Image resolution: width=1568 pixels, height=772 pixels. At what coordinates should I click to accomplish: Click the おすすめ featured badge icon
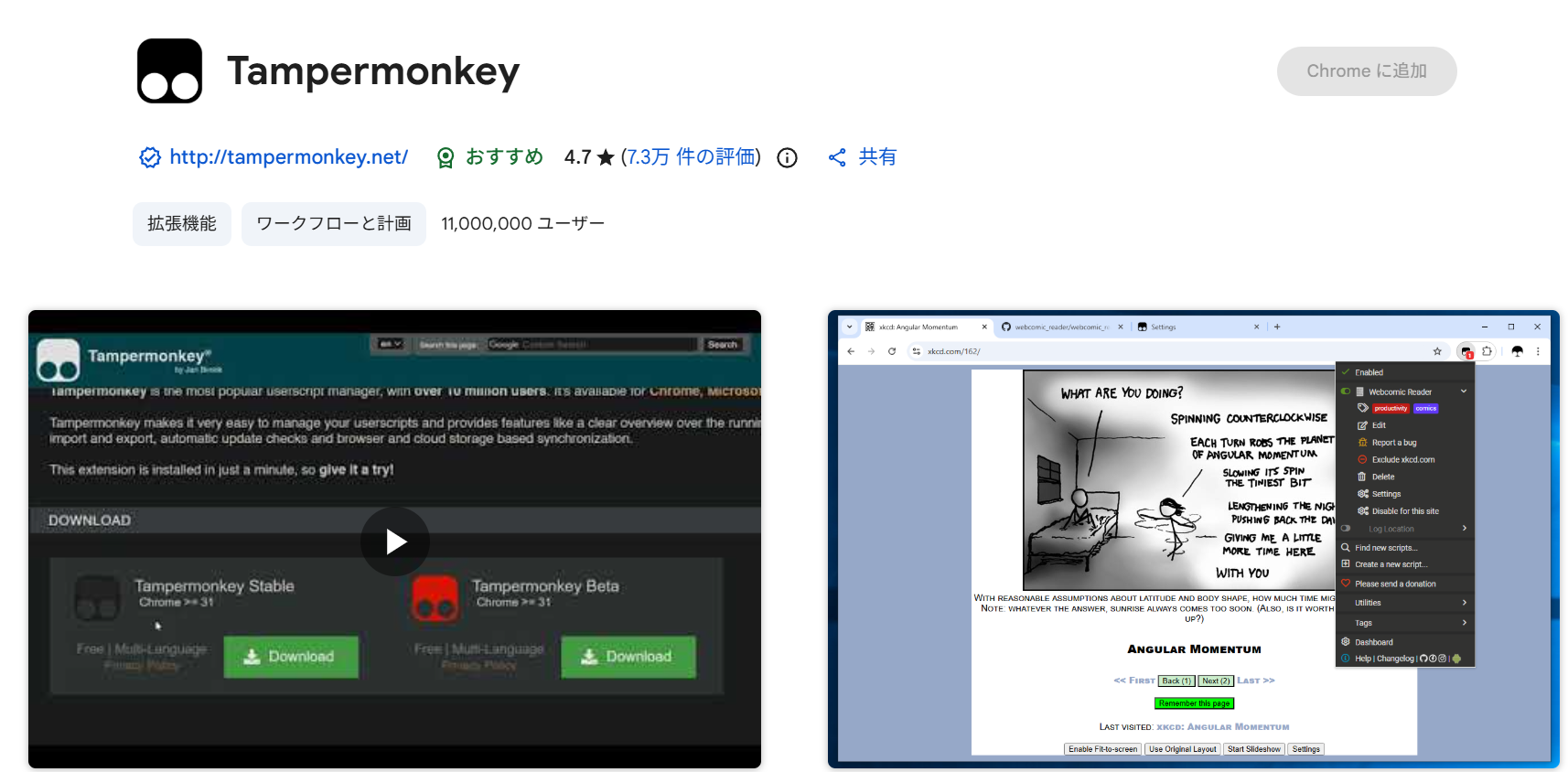point(446,157)
